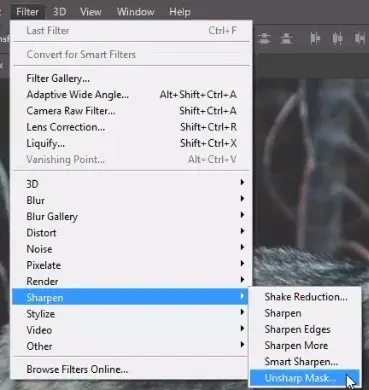Open the Filter menu in menu bar
Viewport: 369px width, 390px height.
[x=27, y=12]
